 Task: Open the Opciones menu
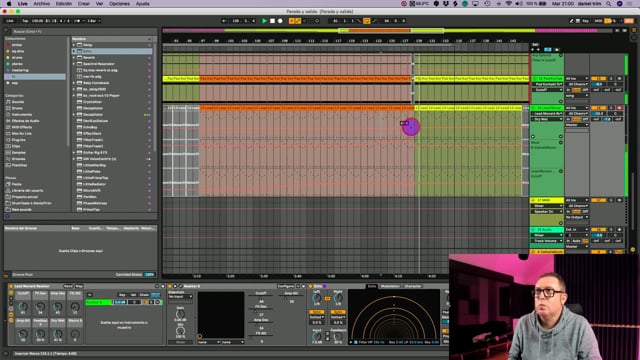[x=119, y=4]
